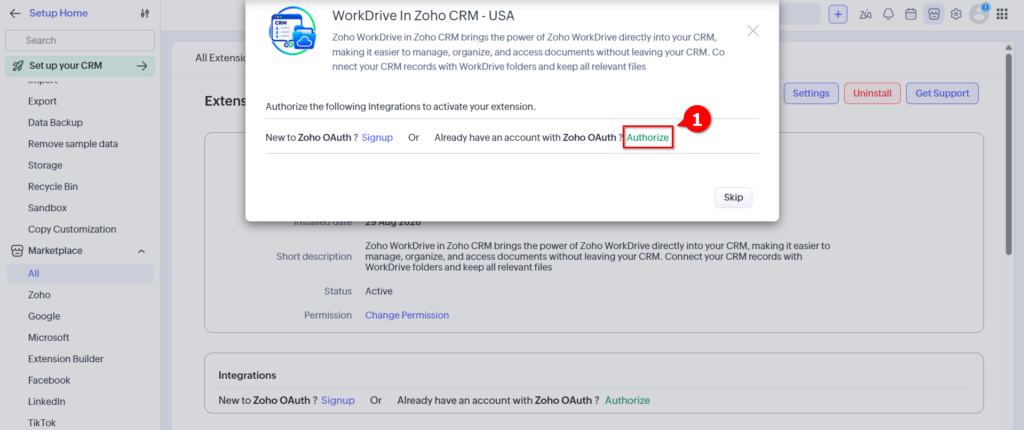
Task: Click the Status value Active
Action: tap(379, 291)
